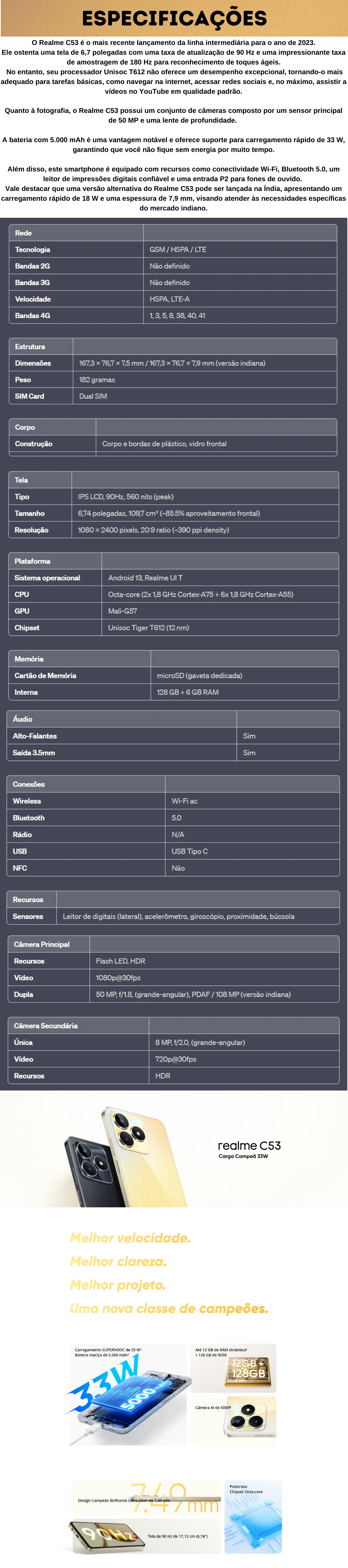This screenshot has height=1568, width=348.
Task: Click Interna value 128 GB + 6 GB RAM
Action: tap(188, 692)
